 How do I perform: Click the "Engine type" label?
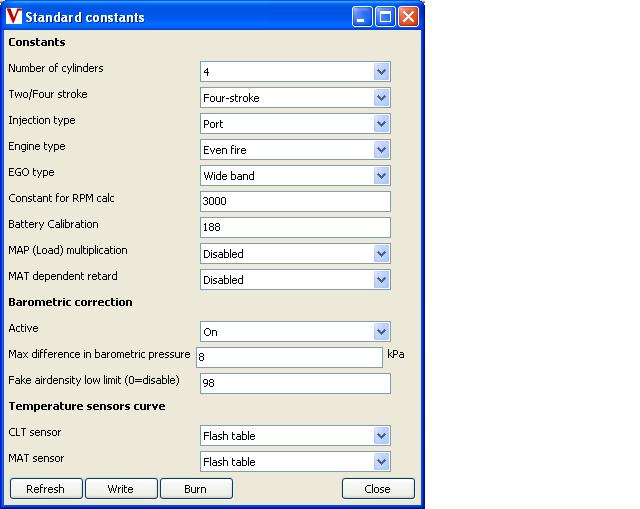[x=37, y=147]
